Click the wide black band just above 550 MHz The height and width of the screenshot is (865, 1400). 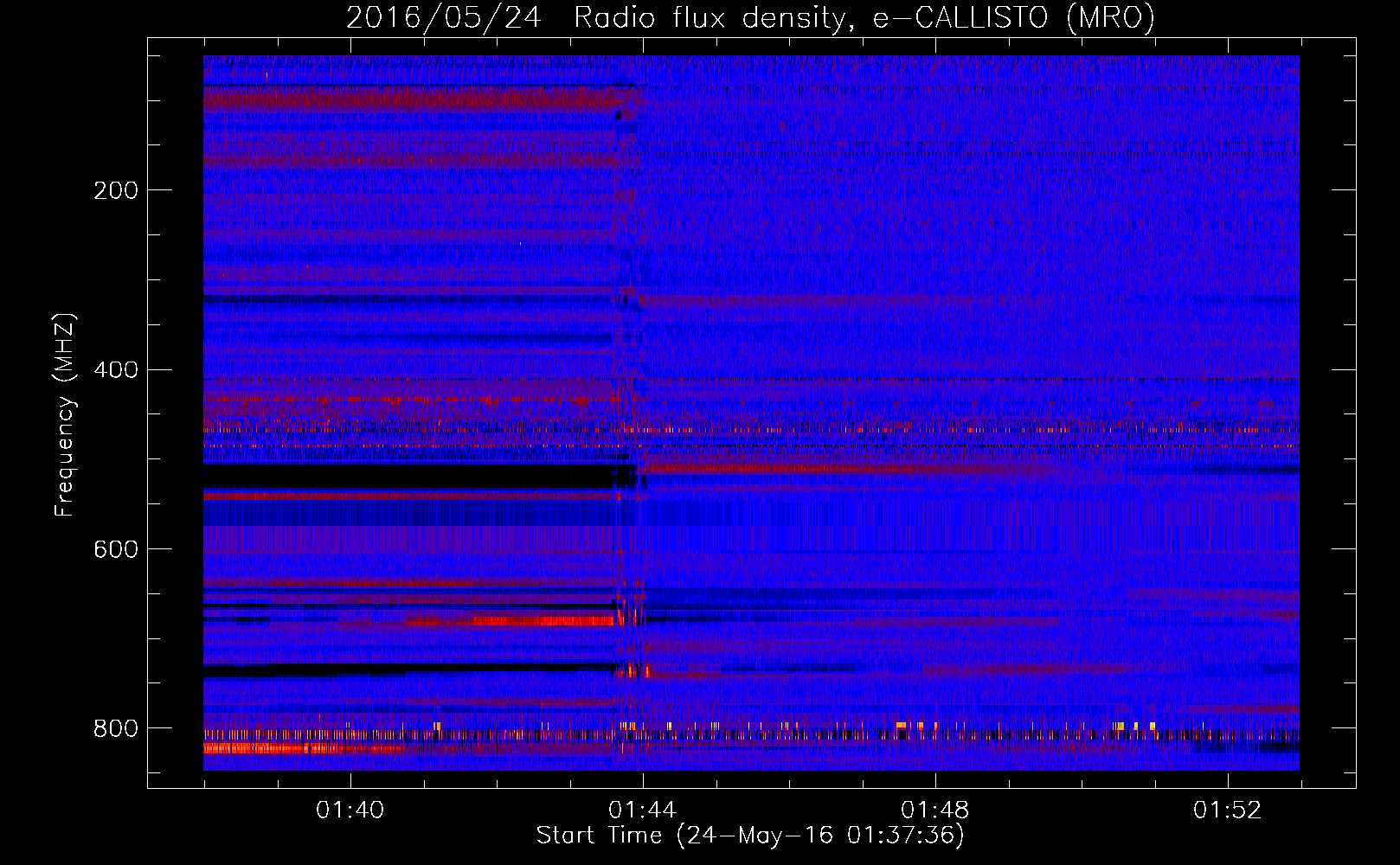pyautogui.click(x=420, y=477)
